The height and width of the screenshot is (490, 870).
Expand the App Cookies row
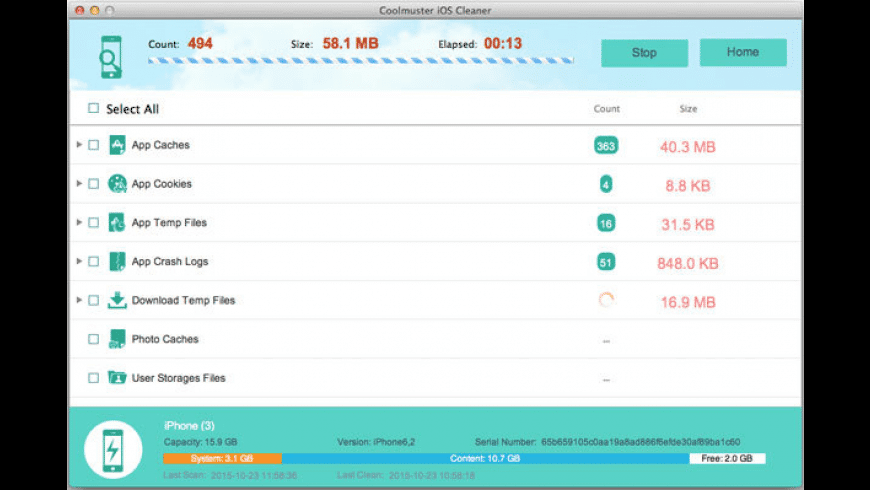coord(79,183)
